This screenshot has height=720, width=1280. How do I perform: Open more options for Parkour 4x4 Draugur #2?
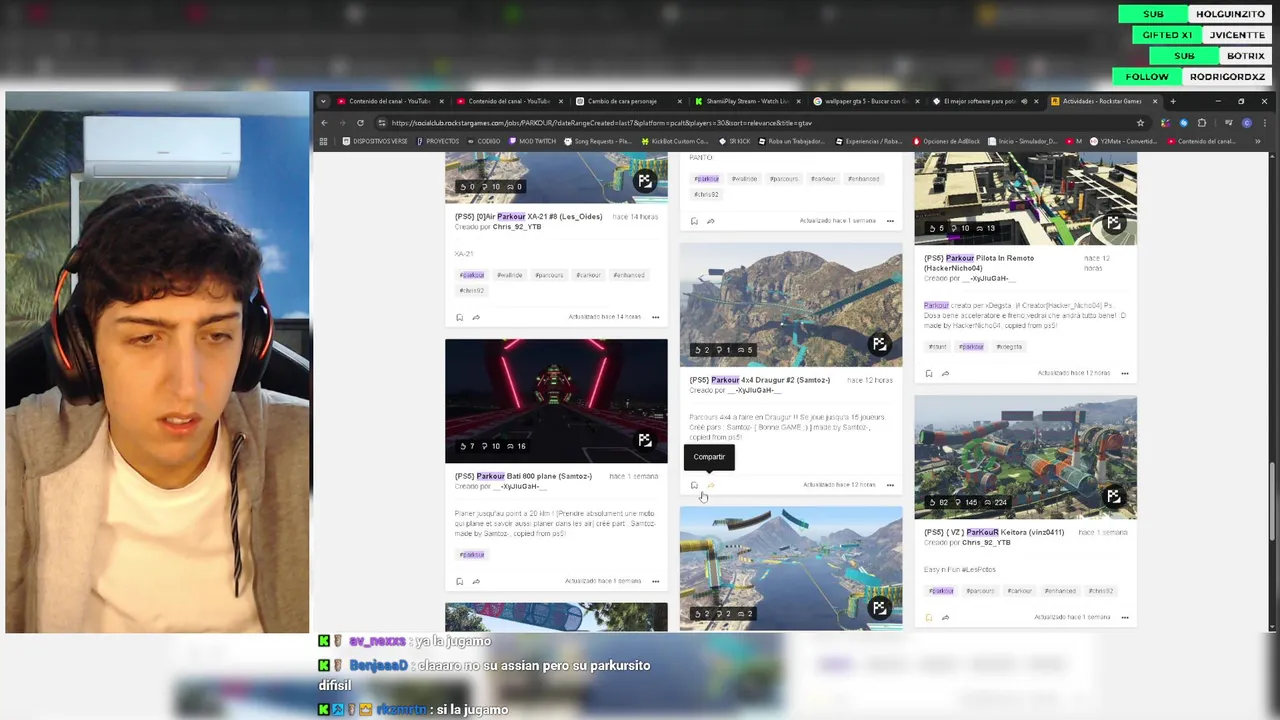pyautogui.click(x=890, y=485)
